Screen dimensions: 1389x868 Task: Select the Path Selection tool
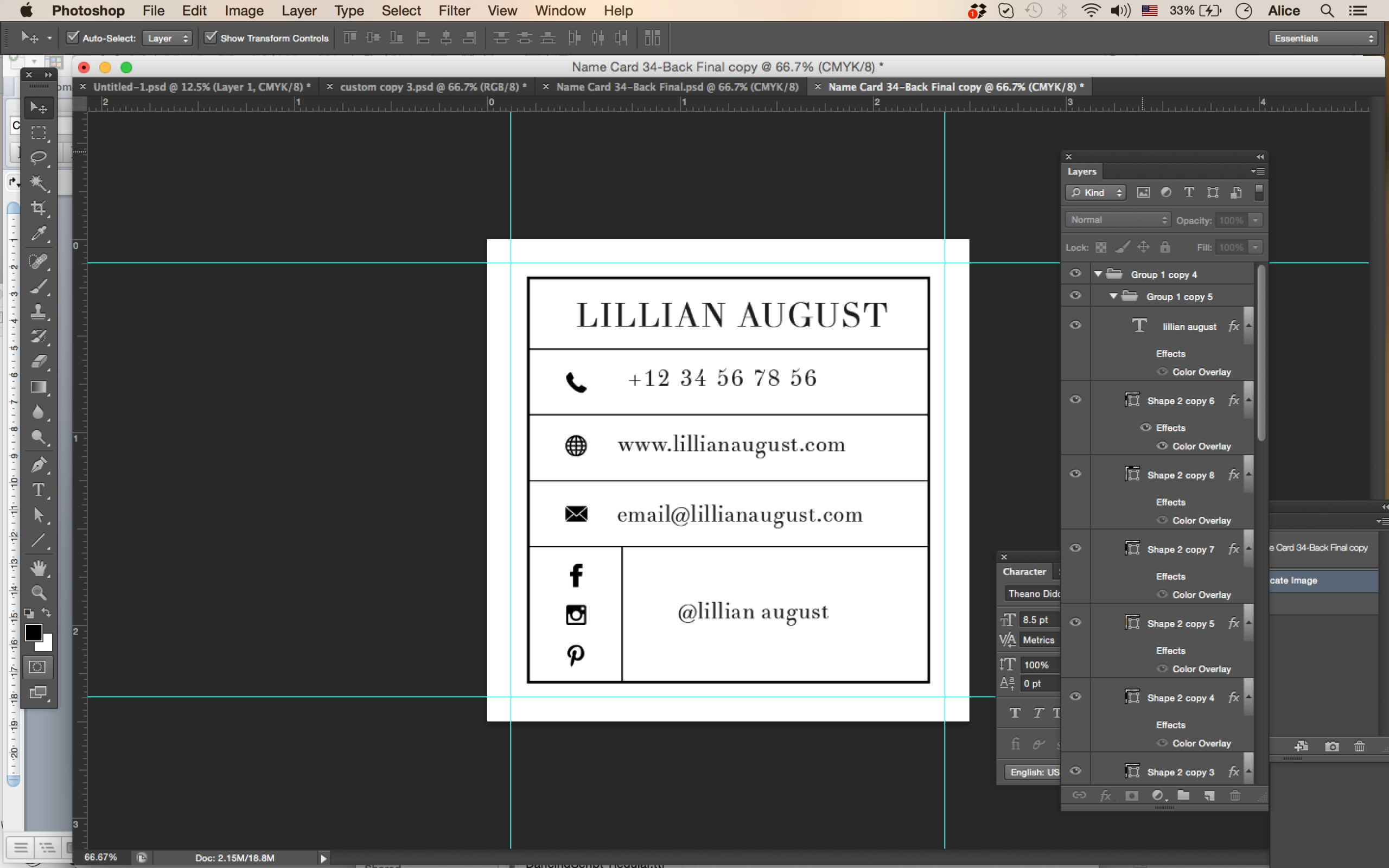39,515
